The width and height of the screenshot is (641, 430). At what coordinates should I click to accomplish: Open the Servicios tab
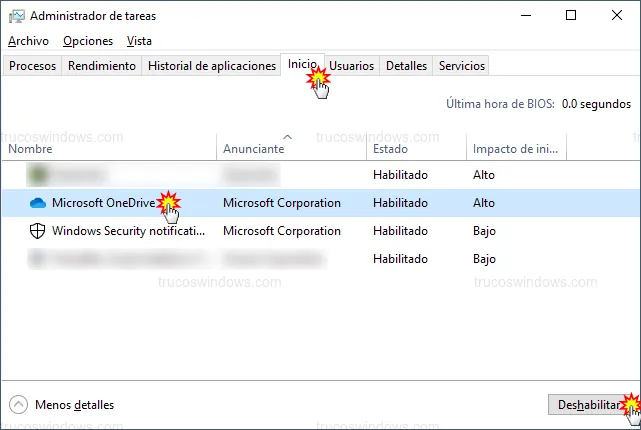(462, 66)
